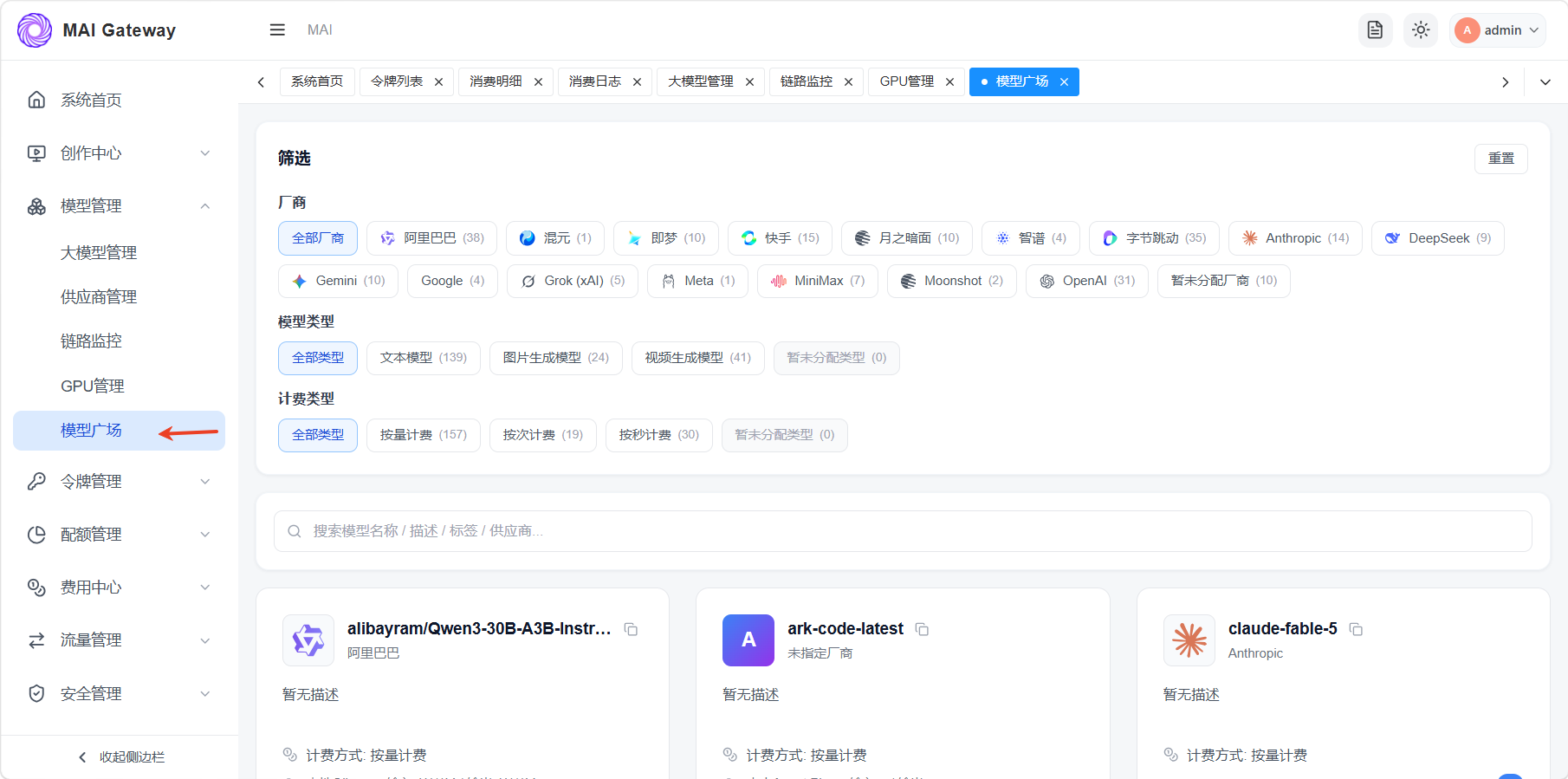Filter by 快手 vendor

[780, 238]
